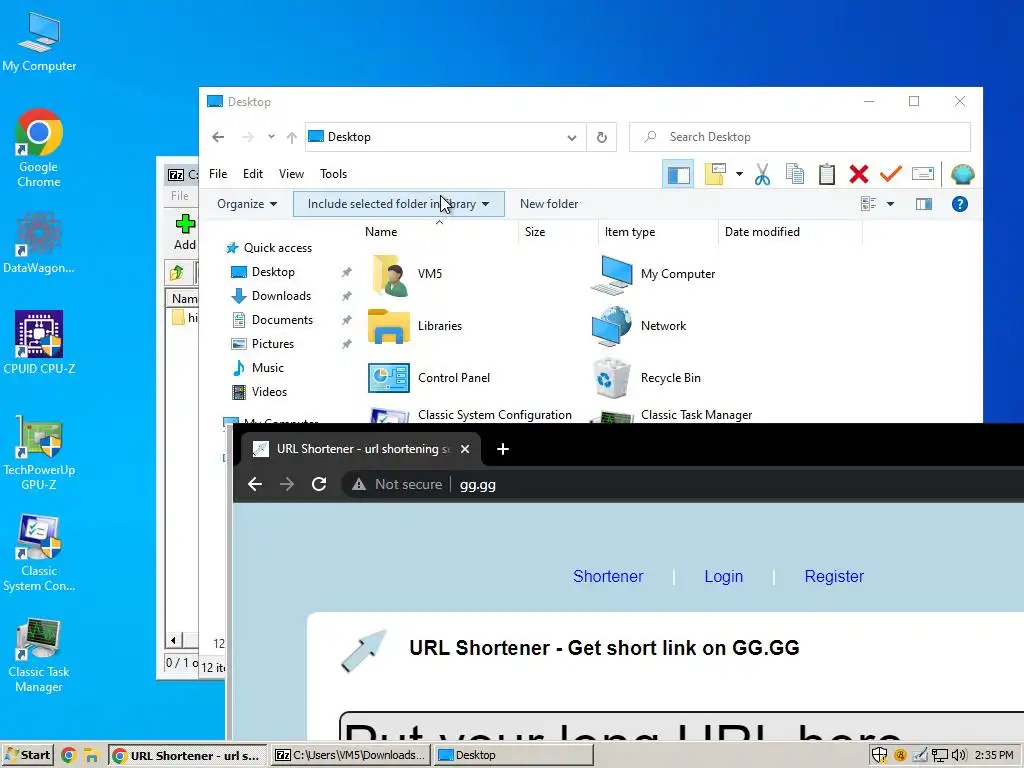Select the Network item icon

(x=611, y=326)
